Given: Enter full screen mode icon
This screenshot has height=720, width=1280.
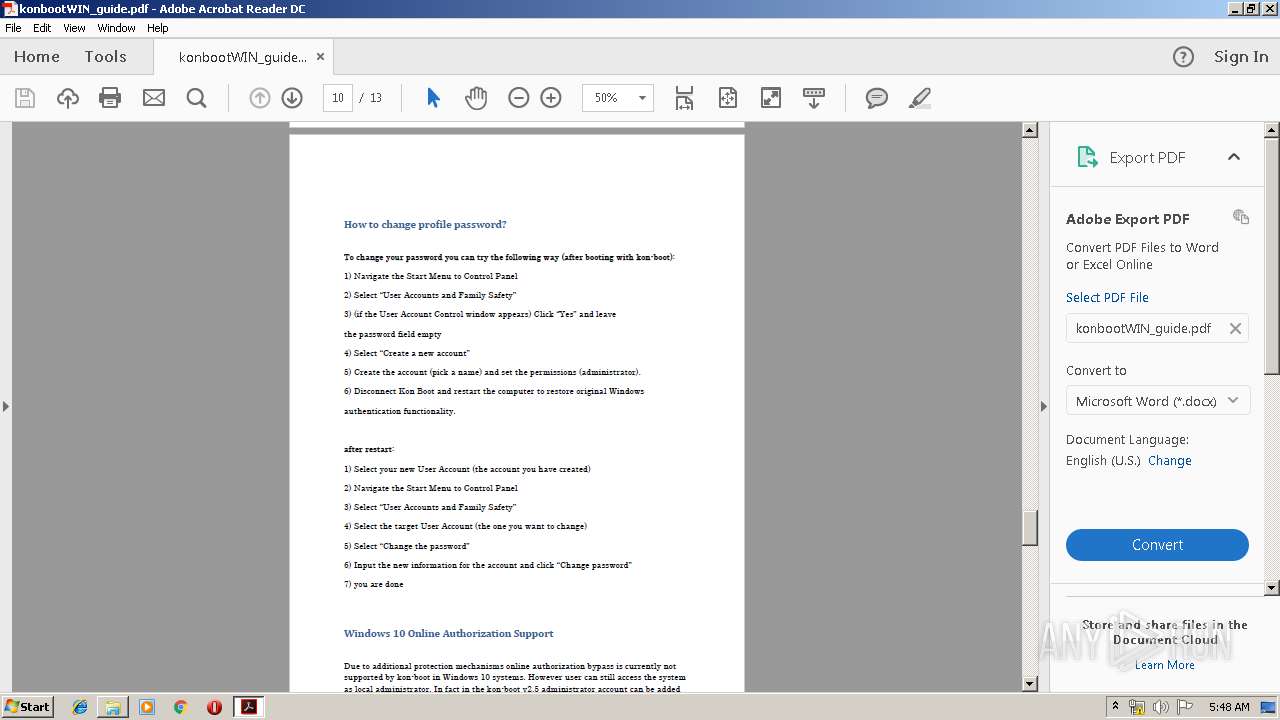Looking at the screenshot, I should click(x=771, y=98).
